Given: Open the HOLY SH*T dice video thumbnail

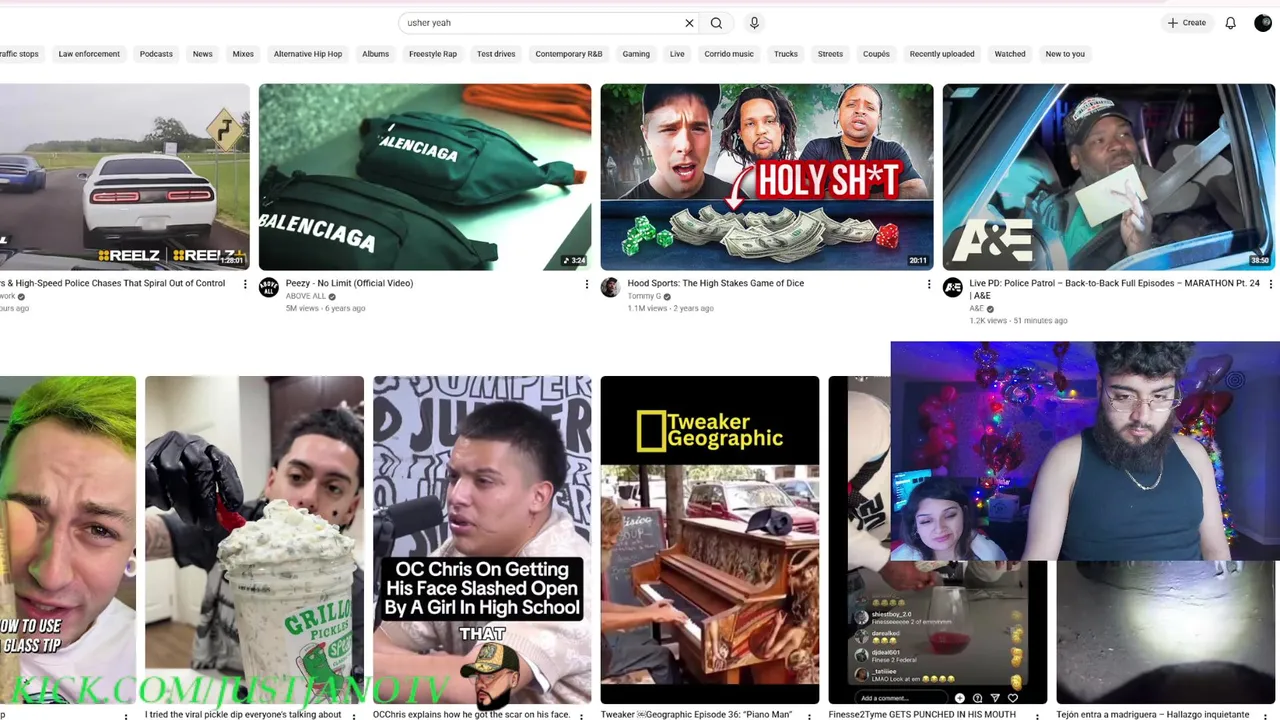Looking at the screenshot, I should pyautogui.click(x=767, y=177).
